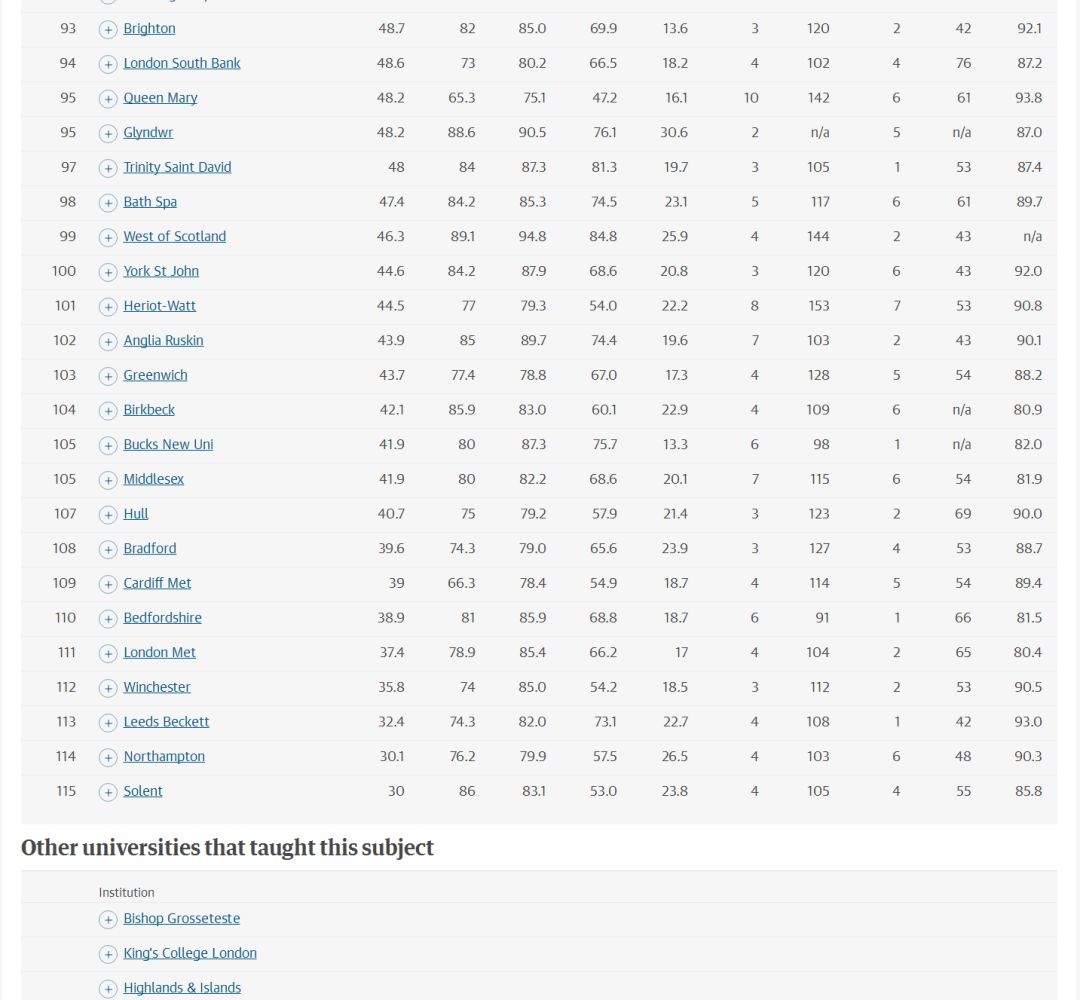
Task: Follow the Bucks New Uni link
Action: (x=168, y=445)
